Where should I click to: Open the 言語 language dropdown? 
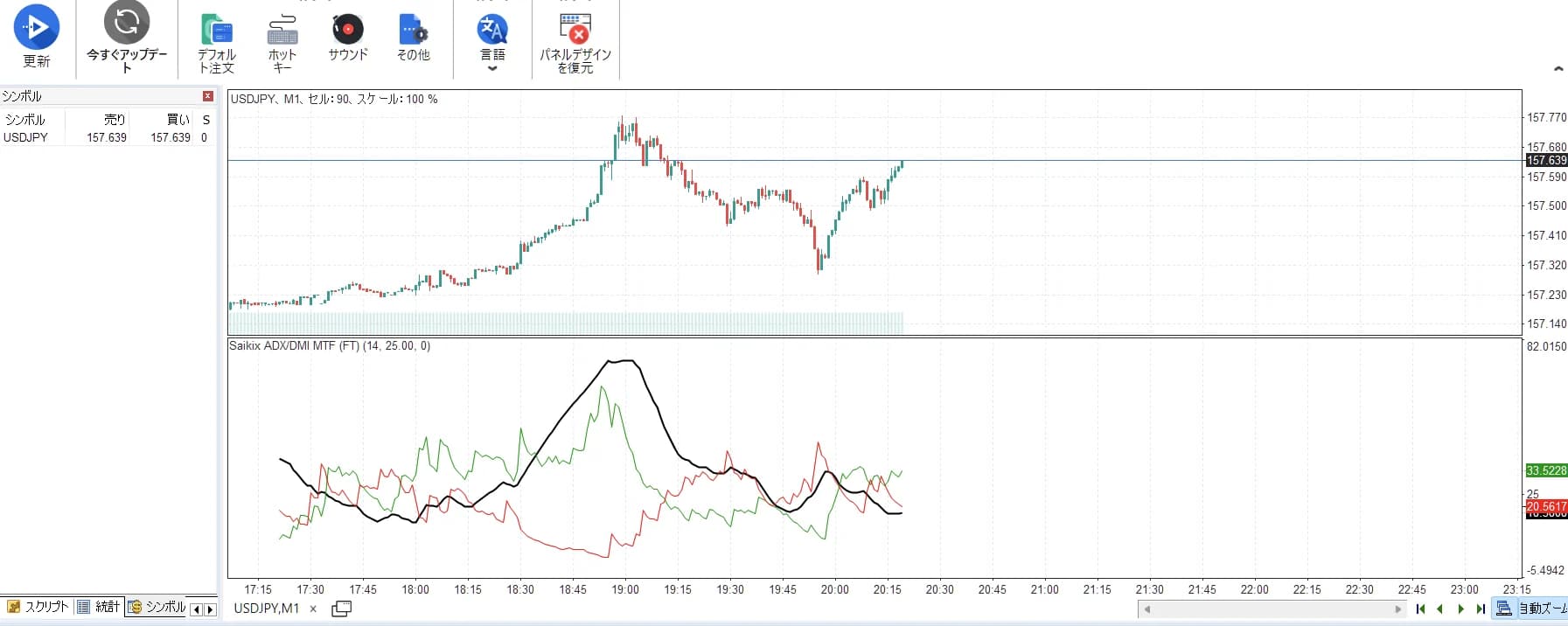tap(492, 42)
